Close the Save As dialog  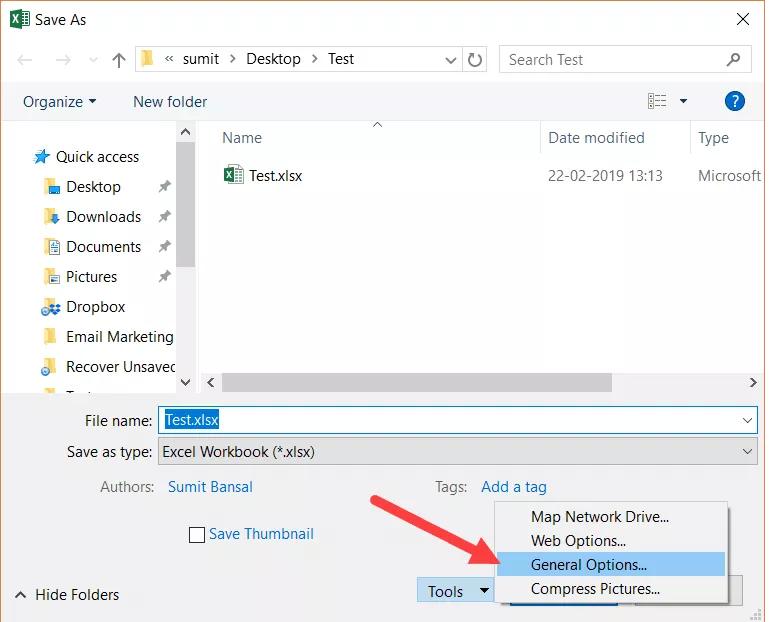click(x=743, y=19)
